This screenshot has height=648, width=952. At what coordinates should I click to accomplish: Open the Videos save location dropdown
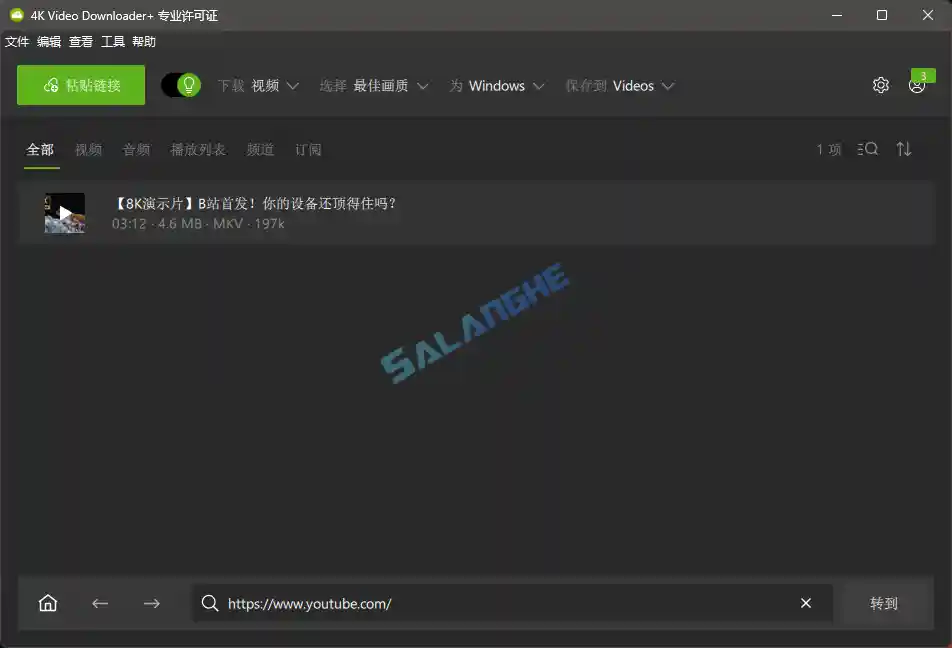click(641, 86)
